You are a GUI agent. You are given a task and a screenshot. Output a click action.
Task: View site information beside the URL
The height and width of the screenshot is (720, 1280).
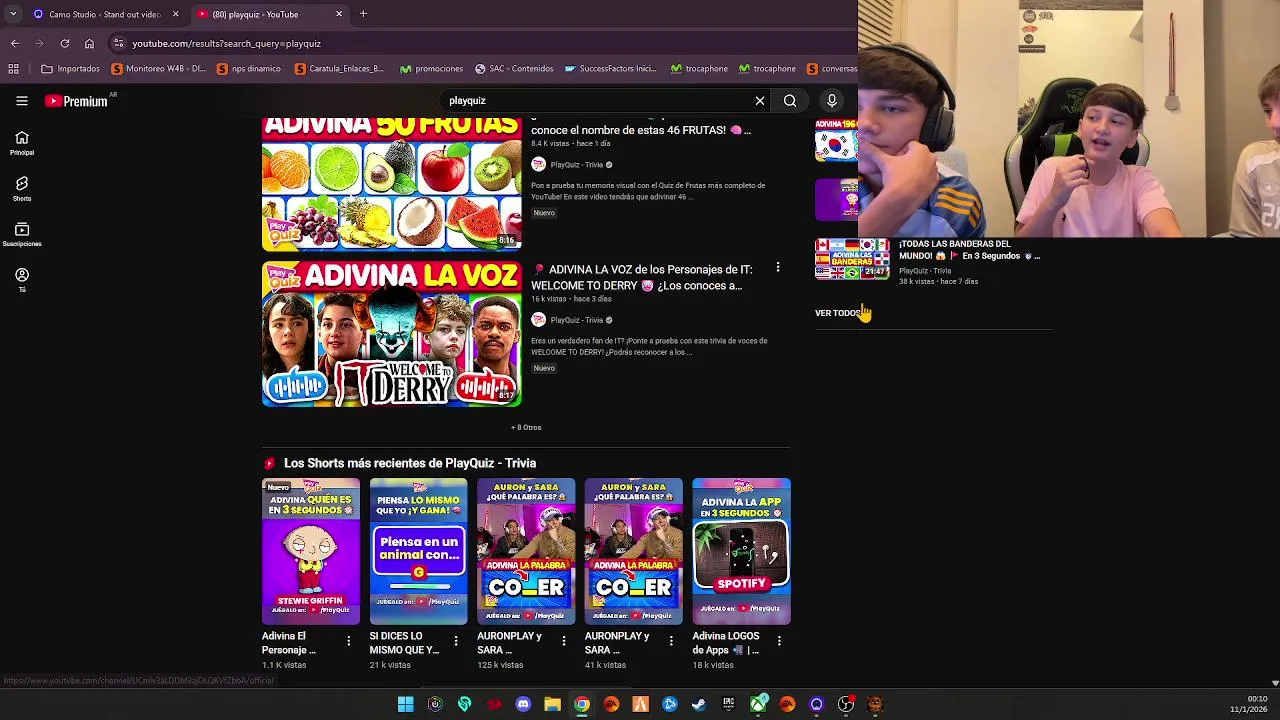pyautogui.click(x=118, y=43)
